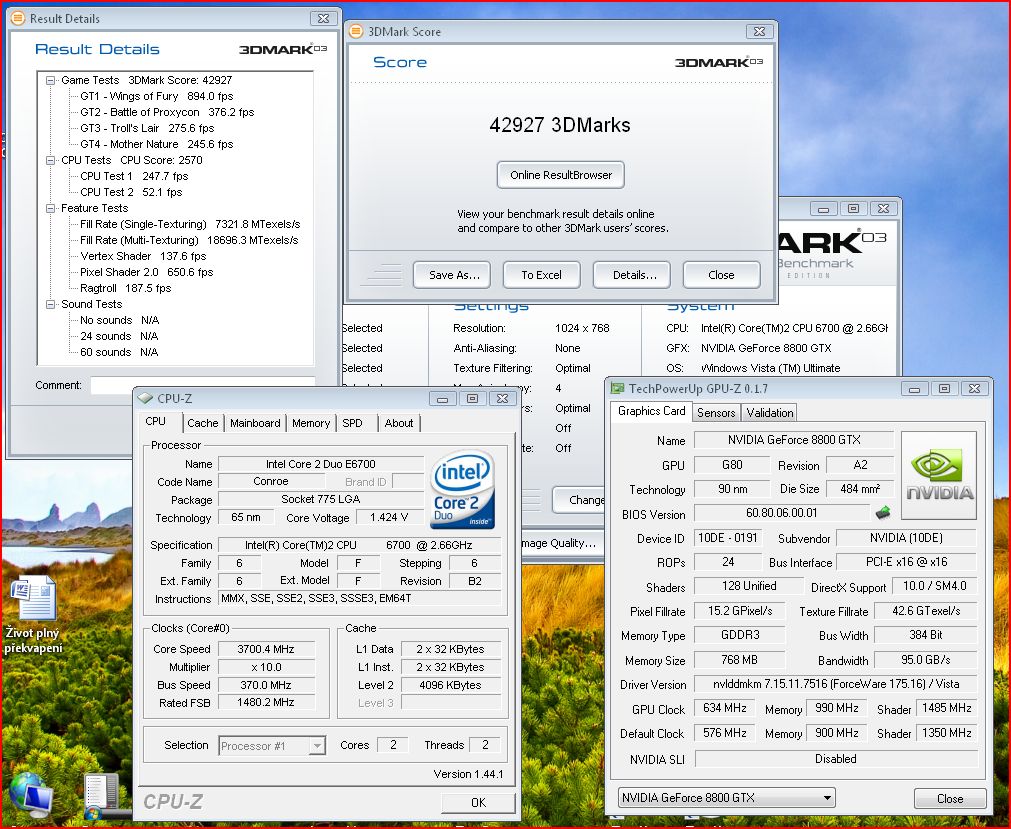Select the GT2 - Battle of Proxycon row
This screenshot has width=1011, height=829.
tap(167, 112)
